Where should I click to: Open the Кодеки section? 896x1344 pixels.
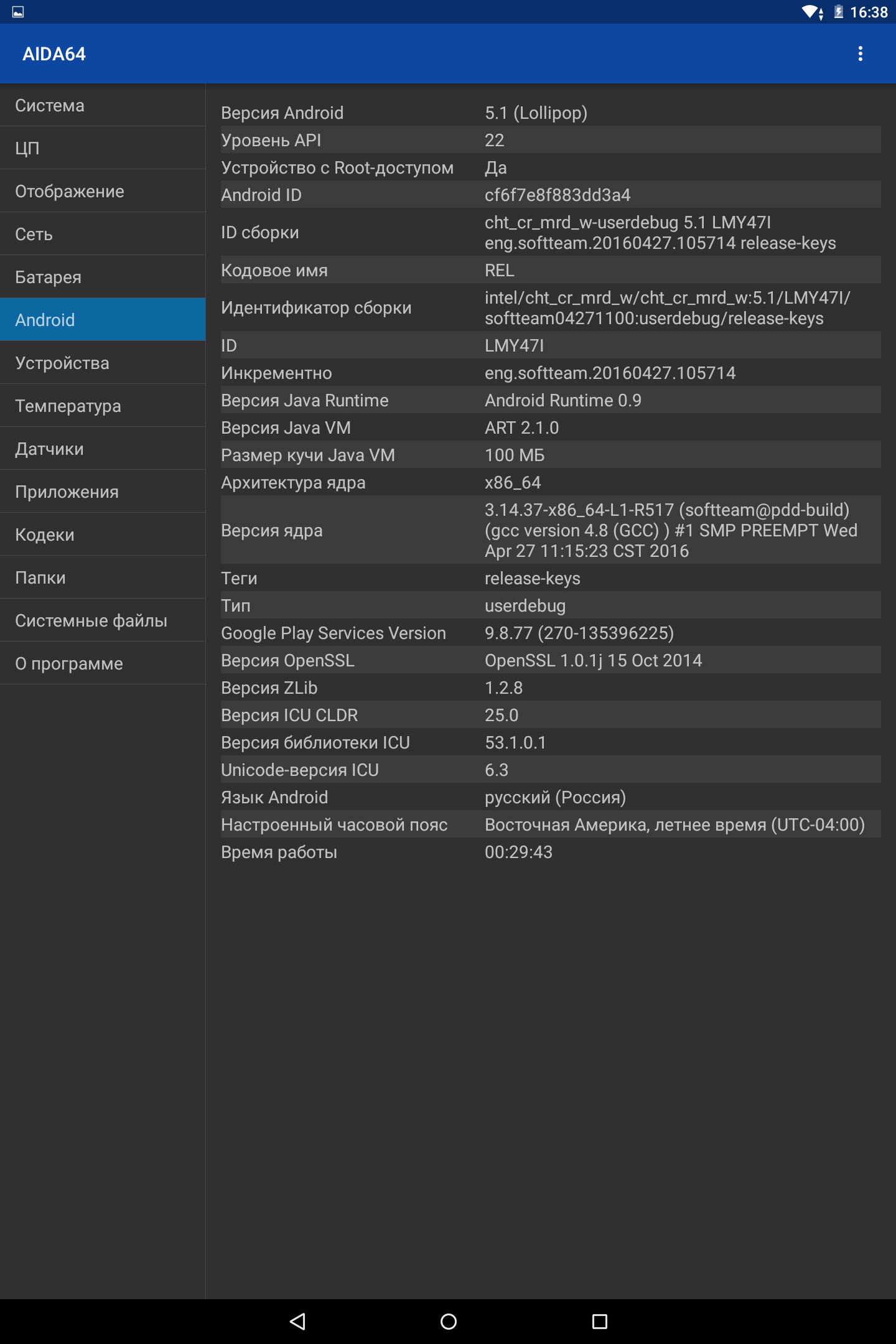tap(103, 534)
